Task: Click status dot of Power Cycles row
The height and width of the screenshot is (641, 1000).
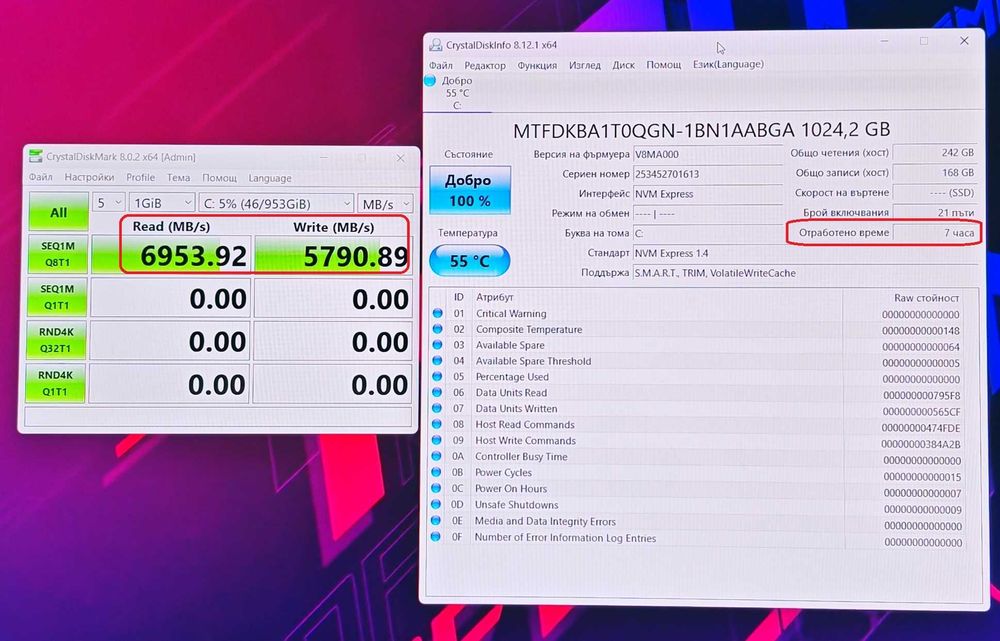Action: 437,472
